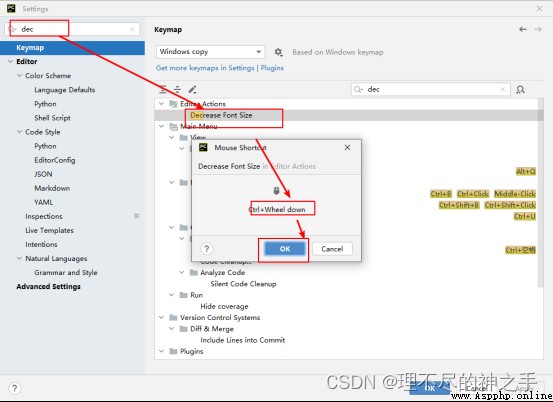Click the Expand All icon in Keymap toolbar

(163, 90)
